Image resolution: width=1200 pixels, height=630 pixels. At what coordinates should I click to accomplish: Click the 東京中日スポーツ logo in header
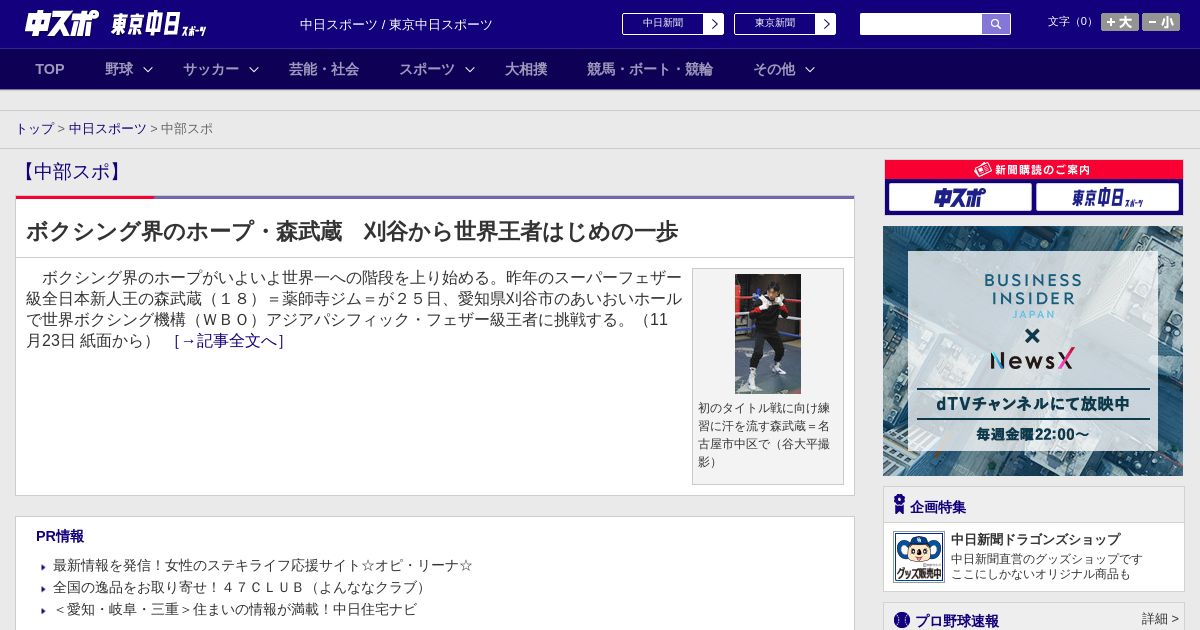pos(159,24)
